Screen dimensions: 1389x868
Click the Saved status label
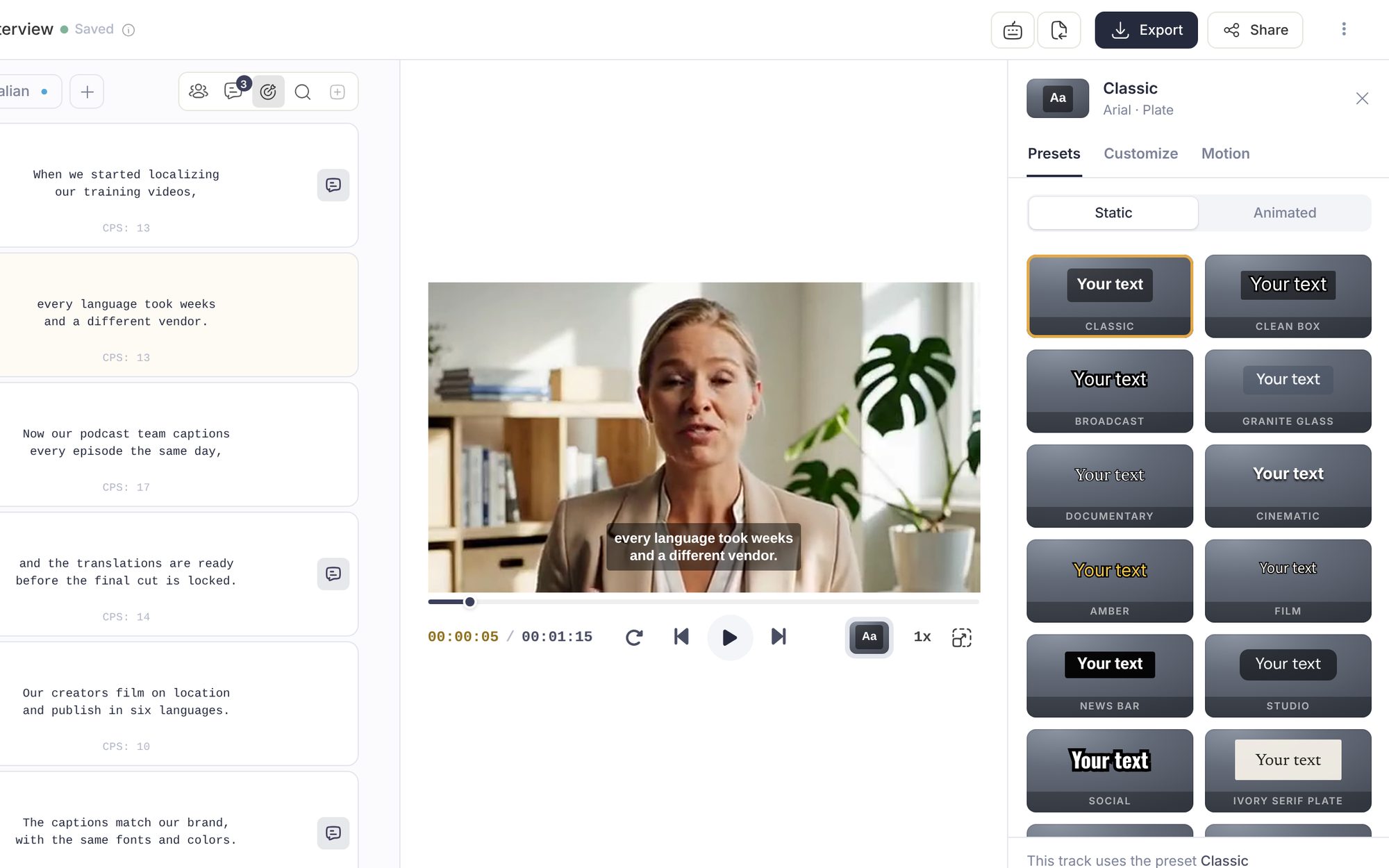point(94,29)
